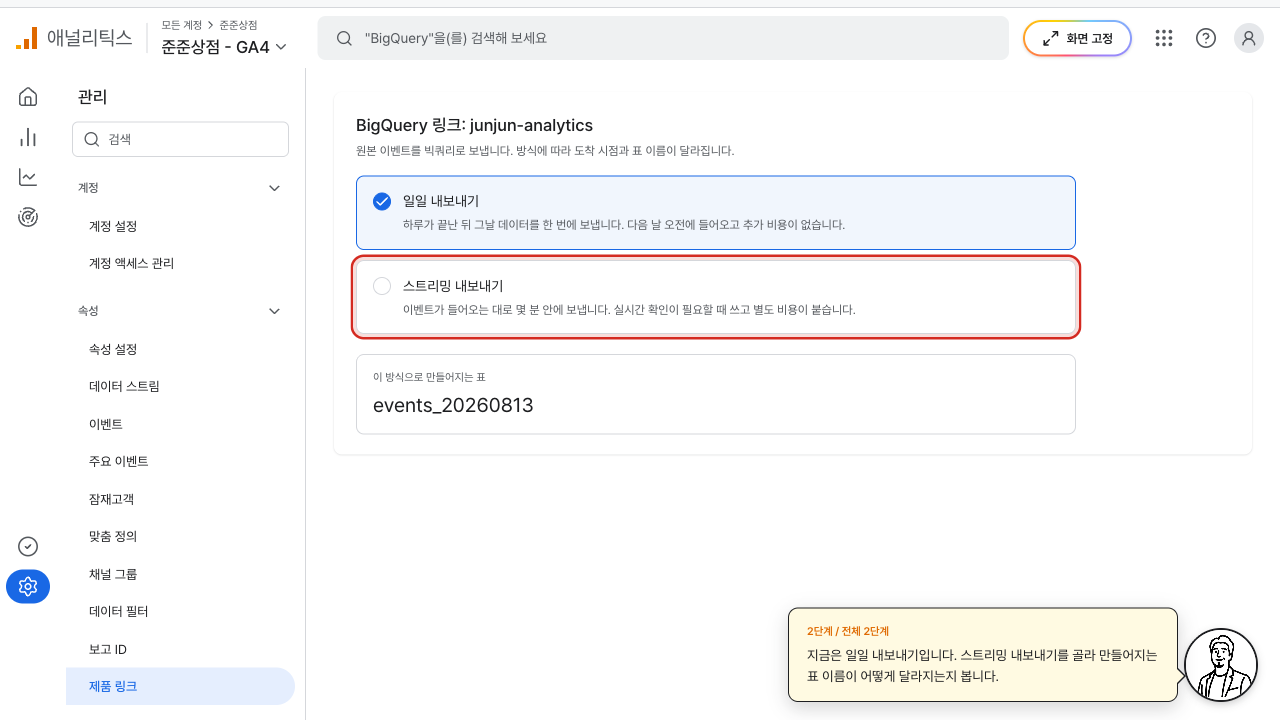Collapse the 속성 section
Screen dimensions: 1280x720
point(275,311)
